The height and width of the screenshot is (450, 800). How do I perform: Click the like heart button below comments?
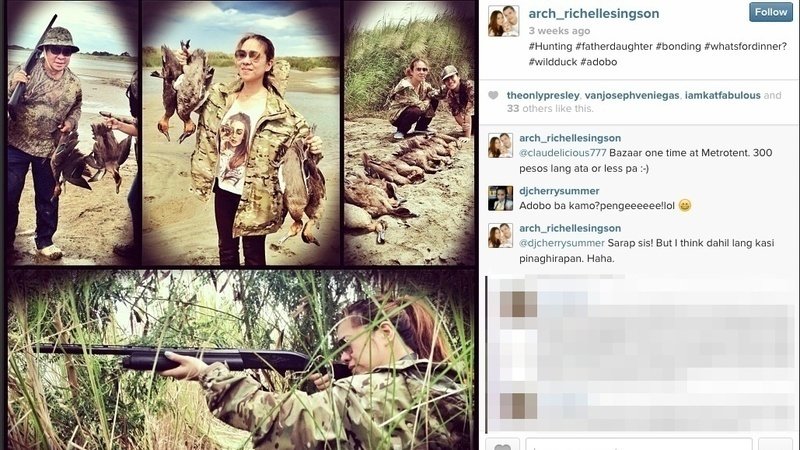click(503, 446)
